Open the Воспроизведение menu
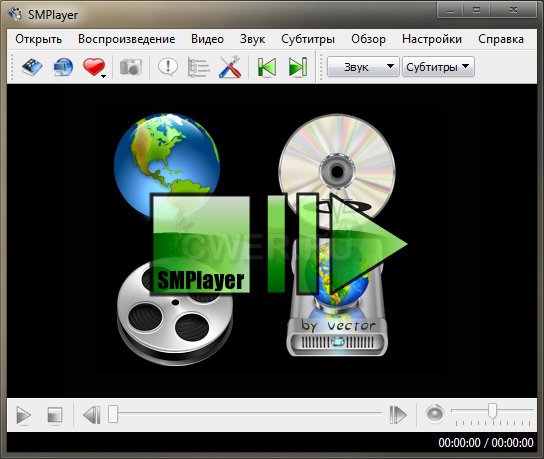544x459 pixels. click(127, 39)
